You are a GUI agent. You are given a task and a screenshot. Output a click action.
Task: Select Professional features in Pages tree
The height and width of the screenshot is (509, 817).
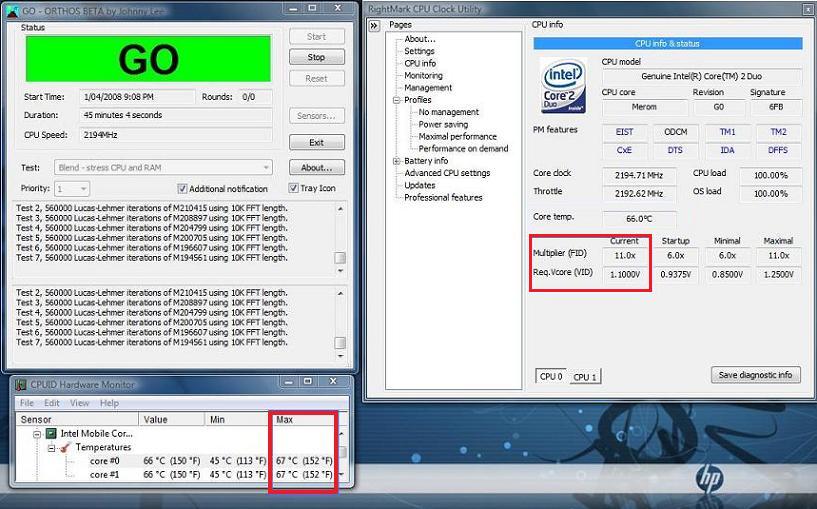(443, 197)
